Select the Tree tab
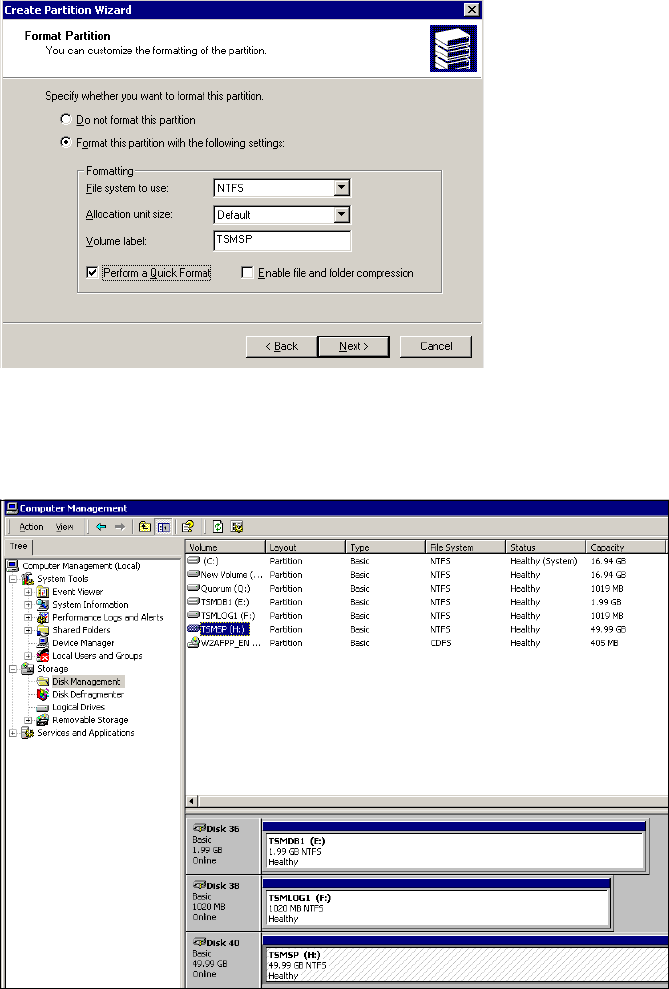Screen dimensions: 669x989 click(x=18, y=546)
